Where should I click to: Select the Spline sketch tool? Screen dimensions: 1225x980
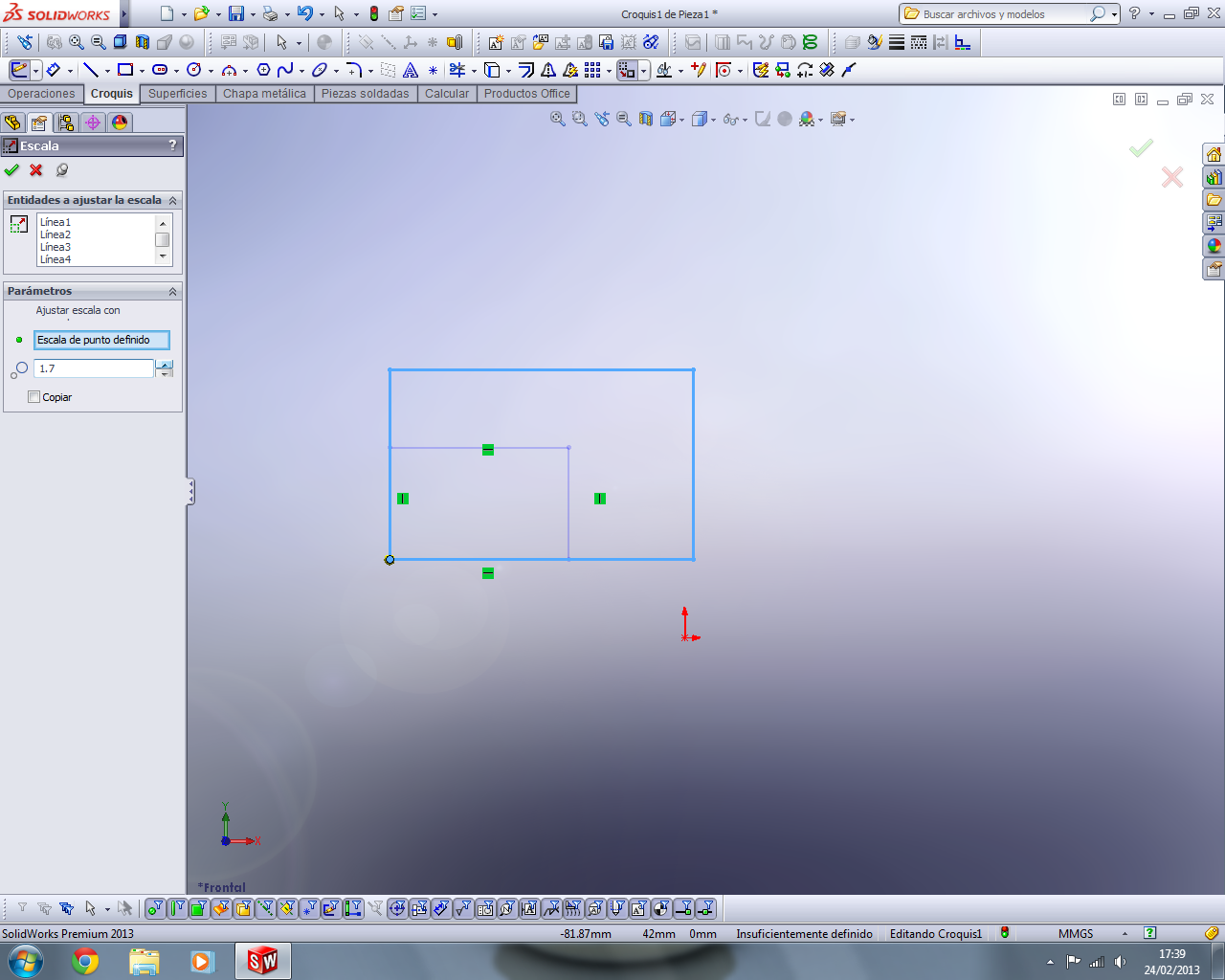click(x=285, y=70)
